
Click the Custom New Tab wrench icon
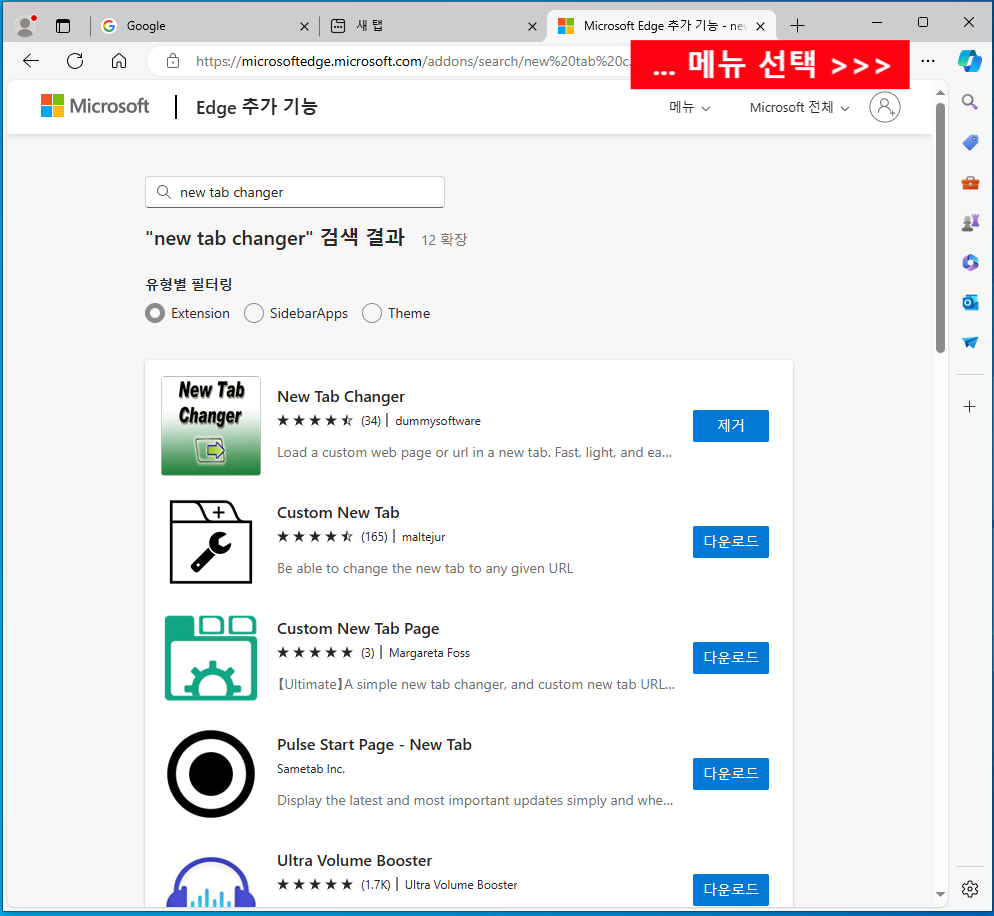211,541
